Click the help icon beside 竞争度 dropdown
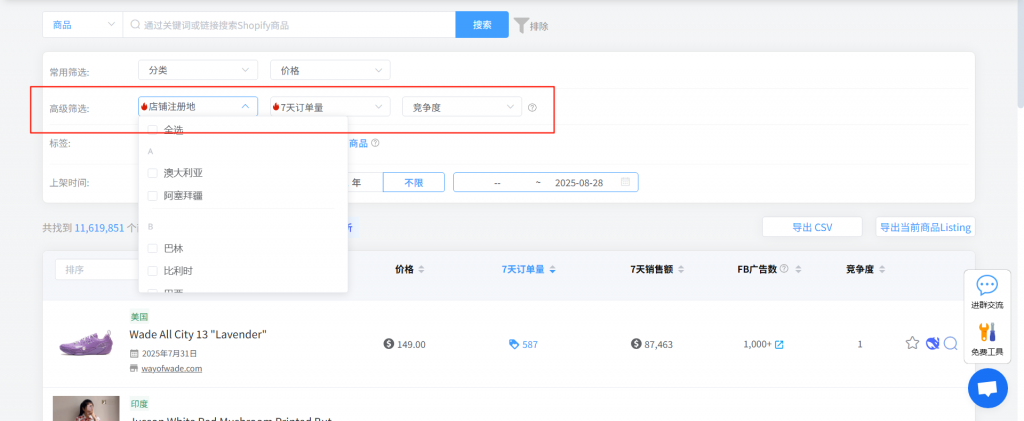1024x421 pixels. tap(532, 108)
